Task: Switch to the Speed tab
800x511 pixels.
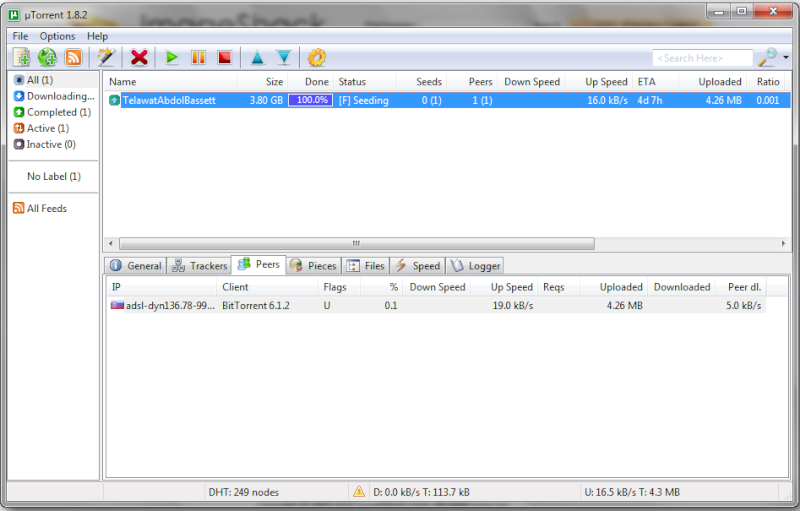Action: [418, 266]
